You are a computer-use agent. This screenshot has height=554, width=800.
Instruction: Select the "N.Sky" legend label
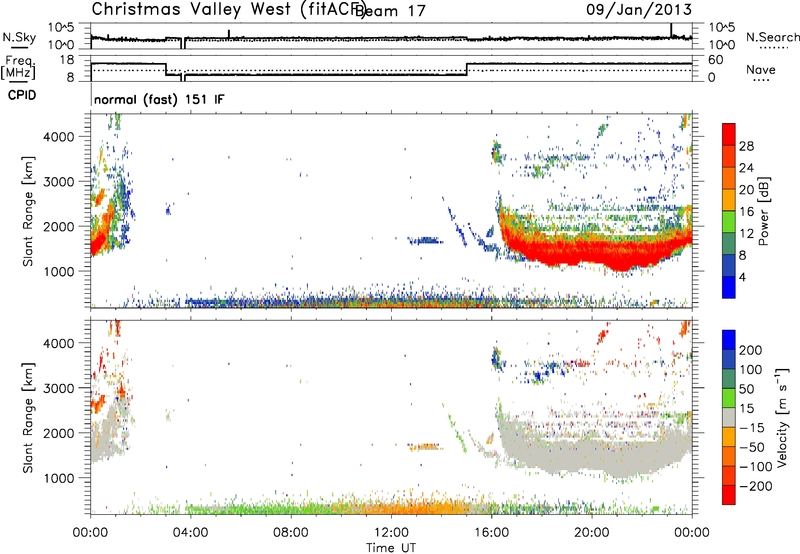coord(19,37)
